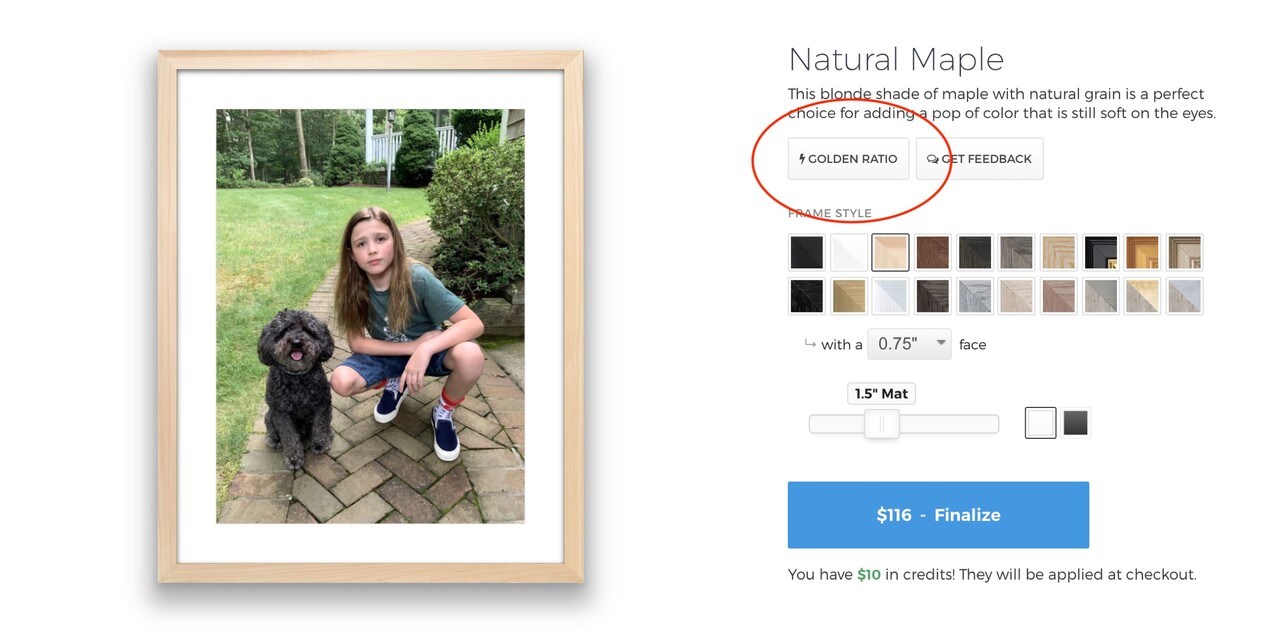This screenshot has width=1280, height=644.
Task: Select the rose-tinted wood frame
Action: tap(1058, 296)
